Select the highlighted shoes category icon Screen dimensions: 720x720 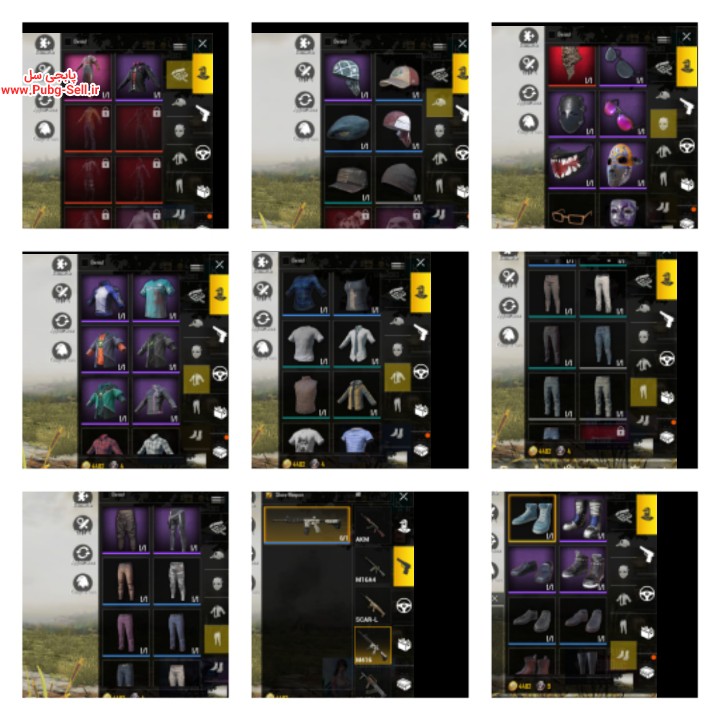[x=623, y=655]
